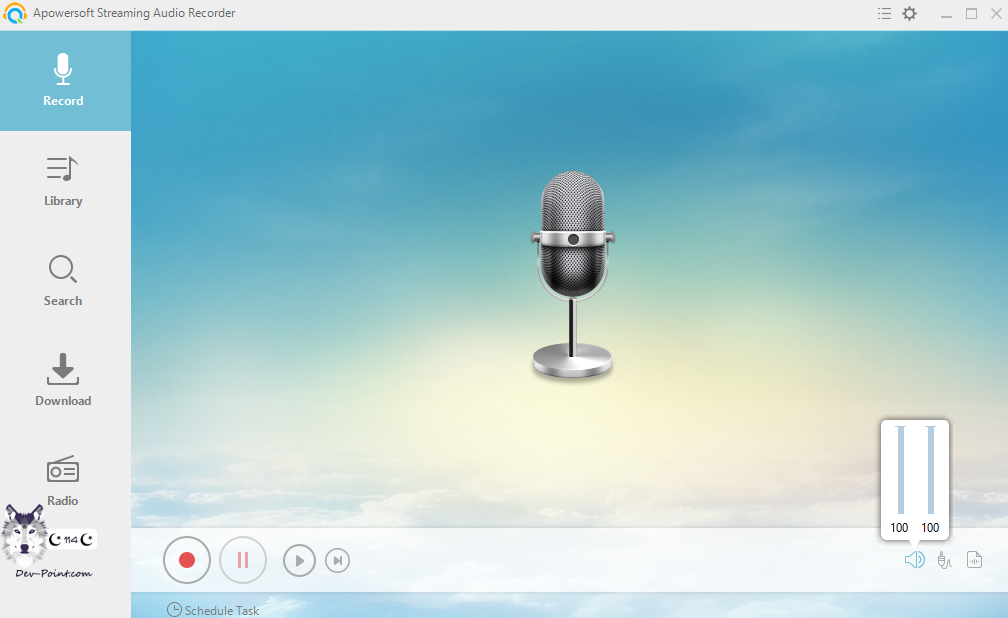Click the play button
Viewport: 1008px width, 618px height.
299,561
